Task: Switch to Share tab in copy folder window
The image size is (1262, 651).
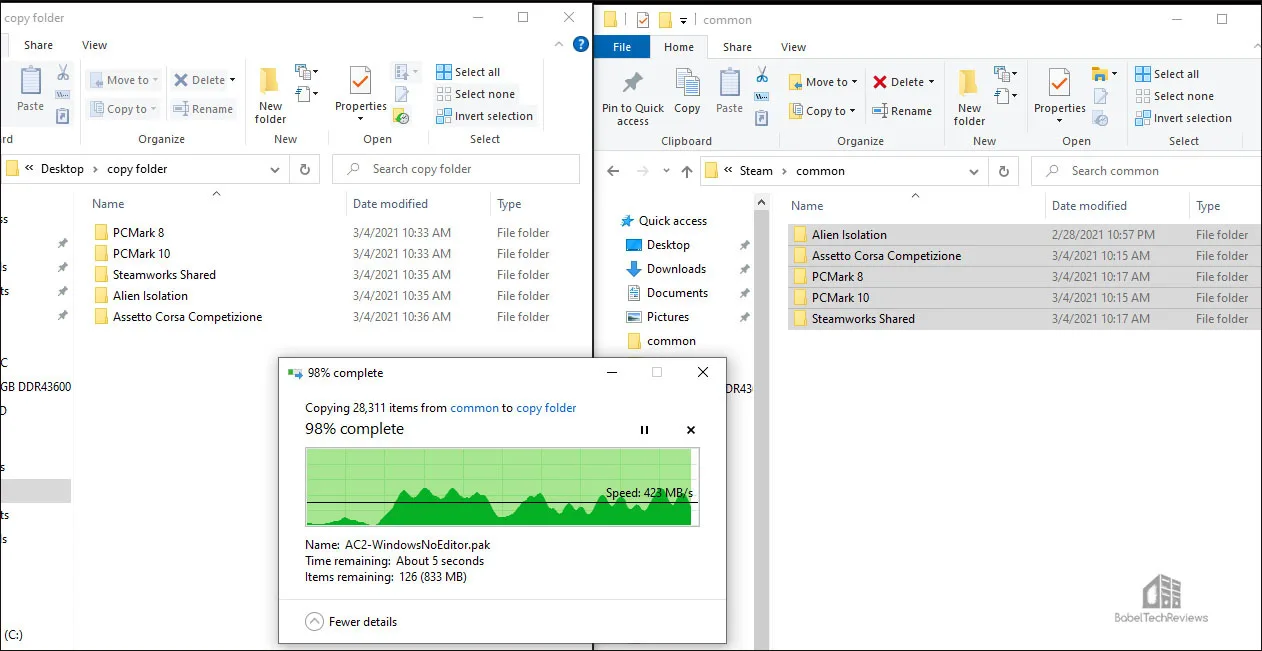Action: [x=39, y=45]
